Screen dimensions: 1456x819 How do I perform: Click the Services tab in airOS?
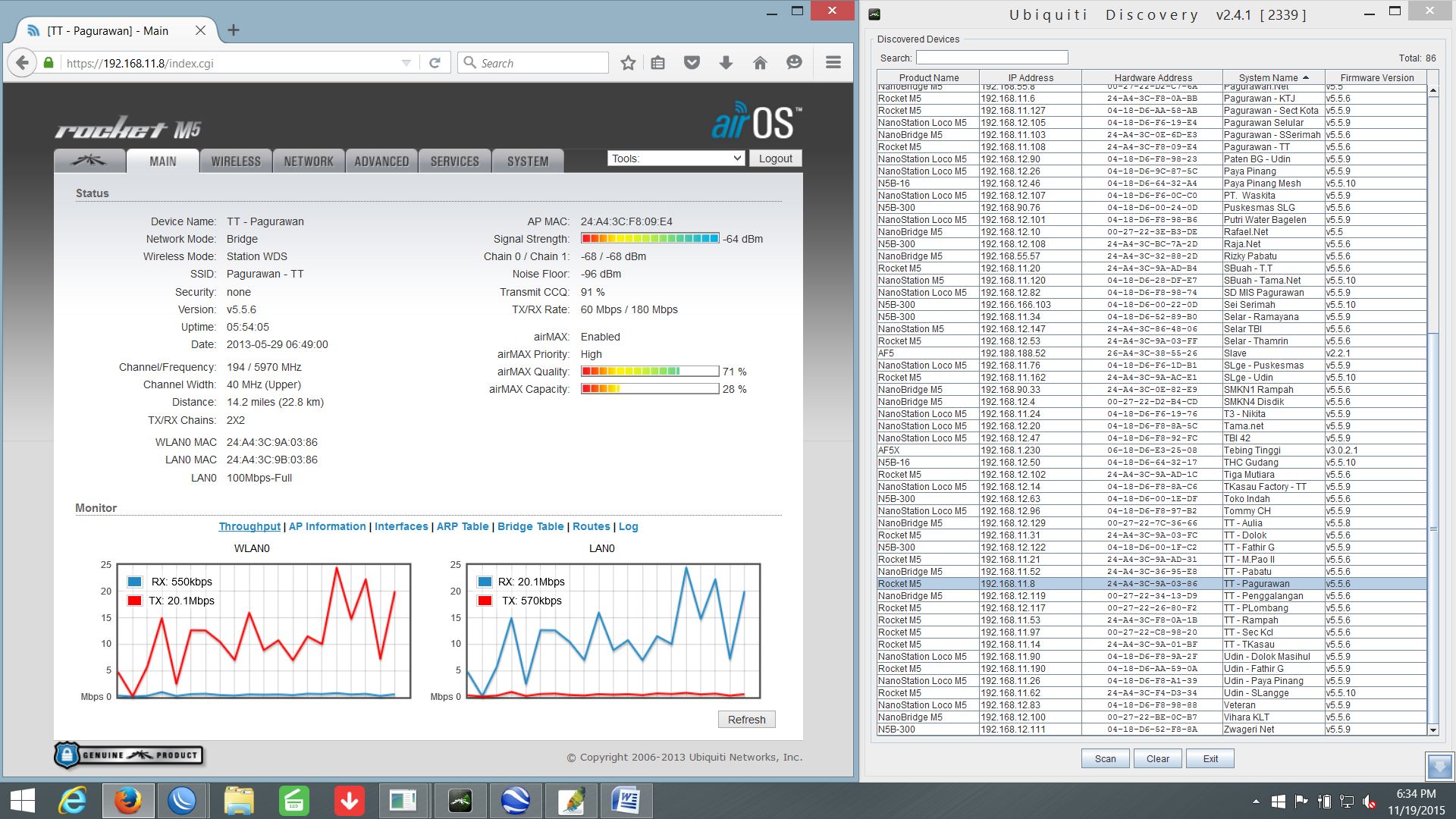pos(454,160)
